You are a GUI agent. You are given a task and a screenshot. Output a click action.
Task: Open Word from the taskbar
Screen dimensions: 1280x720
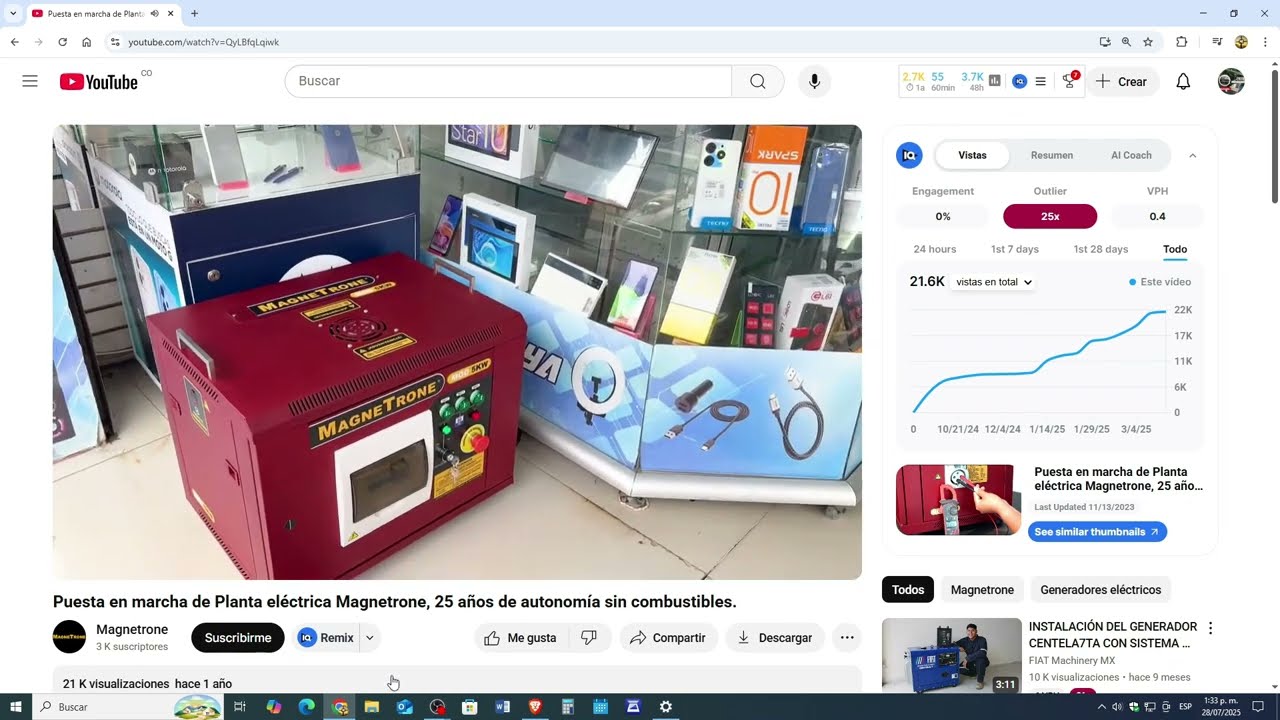click(x=502, y=707)
